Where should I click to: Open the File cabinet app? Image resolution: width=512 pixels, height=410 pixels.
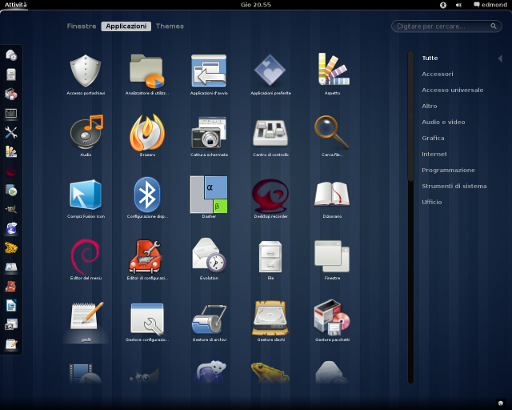tap(270, 256)
